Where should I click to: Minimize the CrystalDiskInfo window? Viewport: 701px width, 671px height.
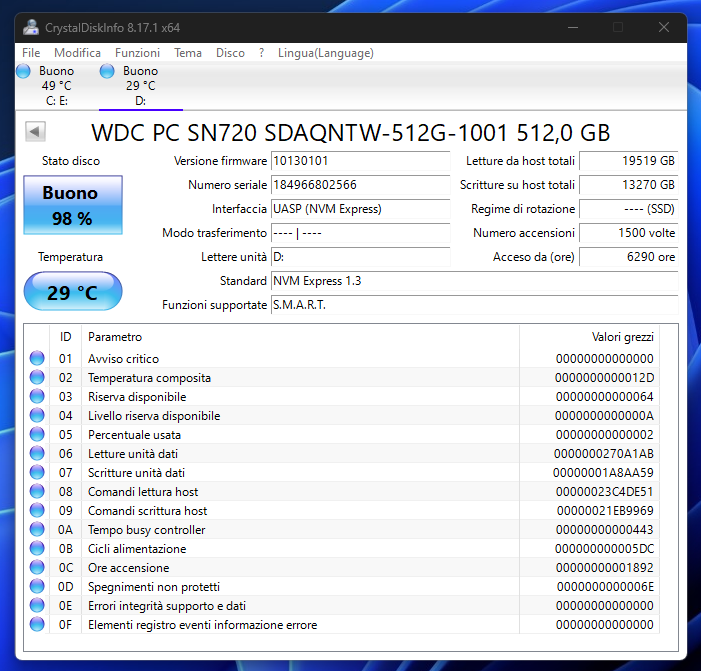(573, 28)
